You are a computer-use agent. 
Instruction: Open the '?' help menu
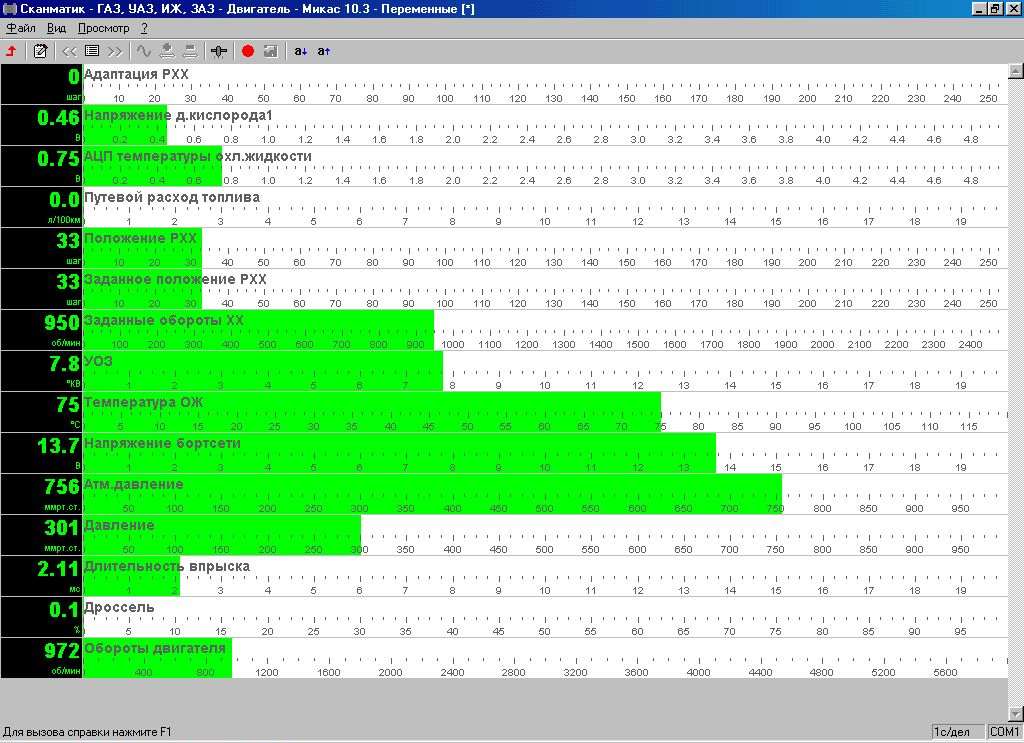(x=144, y=28)
